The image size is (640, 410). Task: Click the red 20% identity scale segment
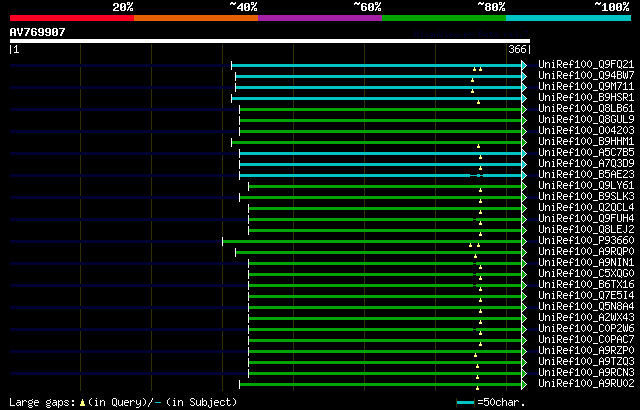72,18
